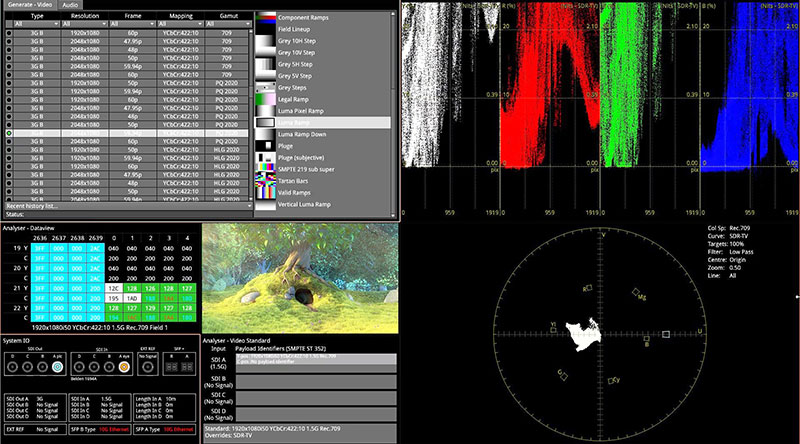Select the Luma Ramp Down pattern
Image resolution: width=800 pixels, height=444 pixels.
click(x=265, y=133)
